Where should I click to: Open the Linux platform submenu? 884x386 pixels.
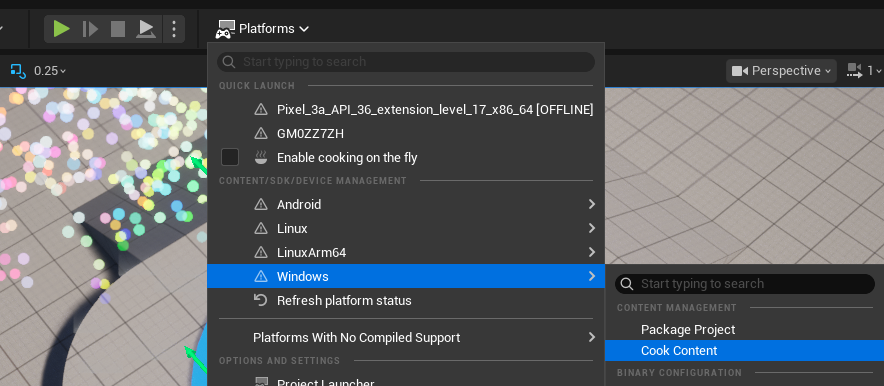(406, 229)
